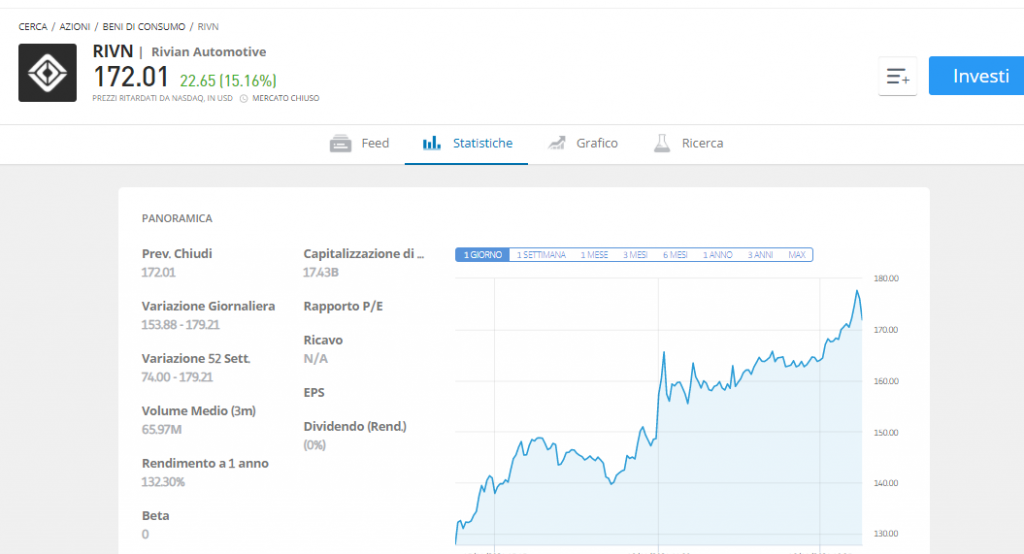Click the Ricavo N/A value
The width and height of the screenshot is (1024, 554).
pyautogui.click(x=315, y=359)
